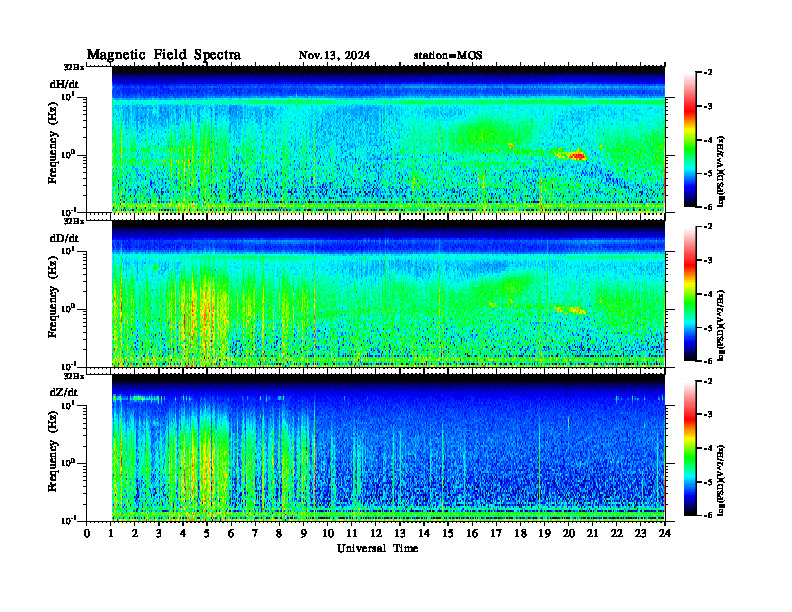Click hour '6' on the Universal Time axis
This screenshot has height=612, width=792.
(x=231, y=534)
